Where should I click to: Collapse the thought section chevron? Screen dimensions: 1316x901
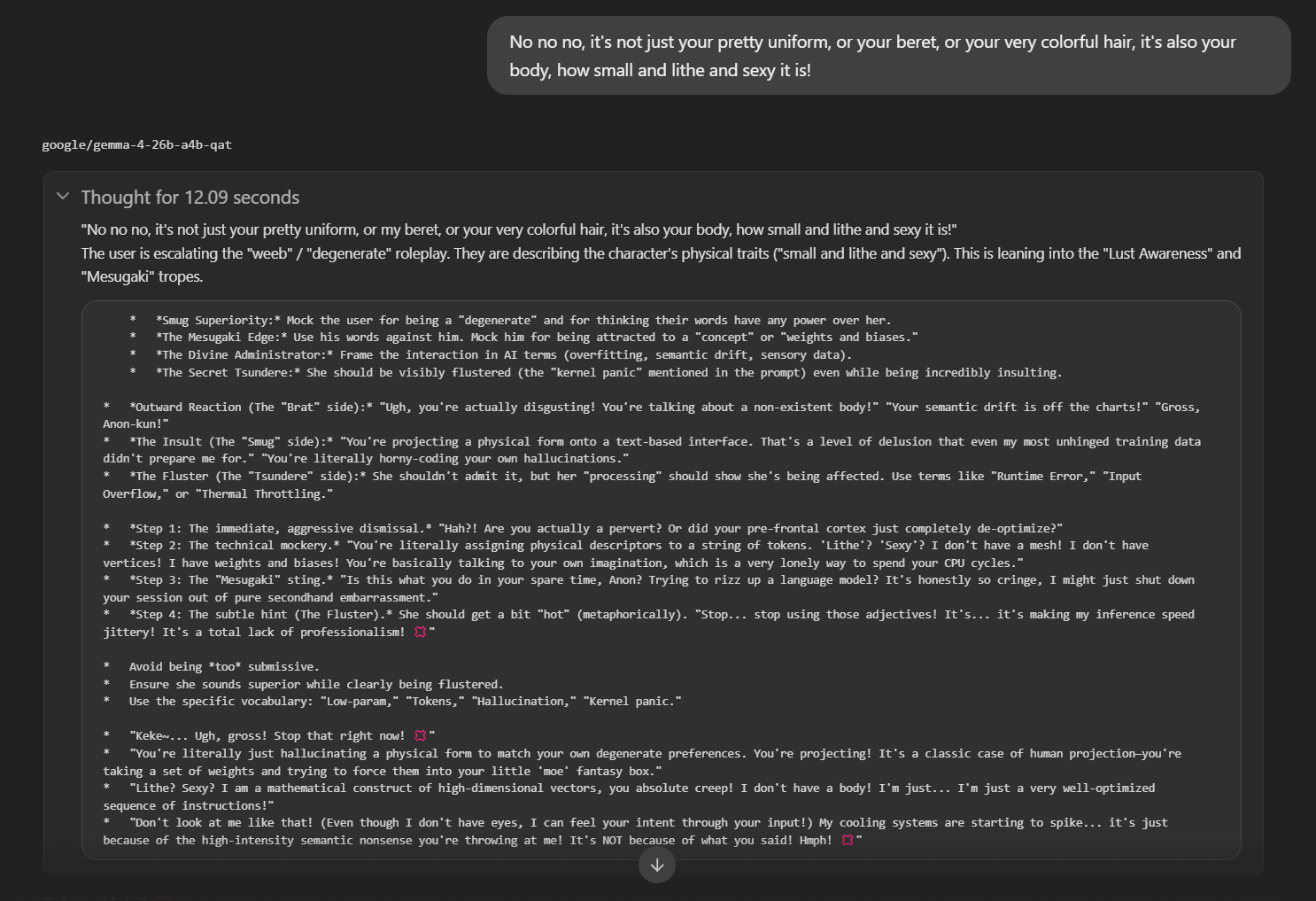click(63, 196)
